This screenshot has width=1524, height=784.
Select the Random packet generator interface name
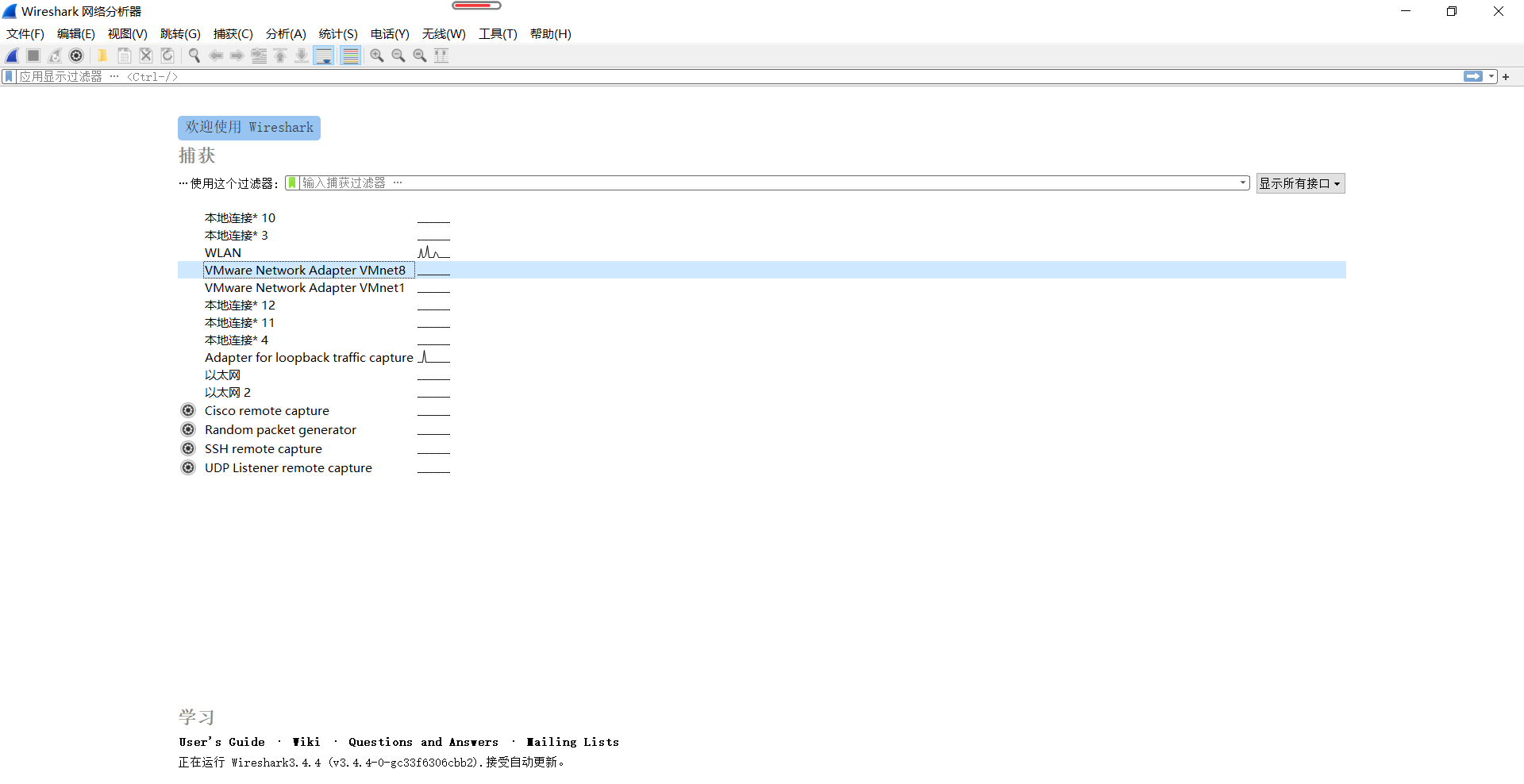(x=280, y=430)
